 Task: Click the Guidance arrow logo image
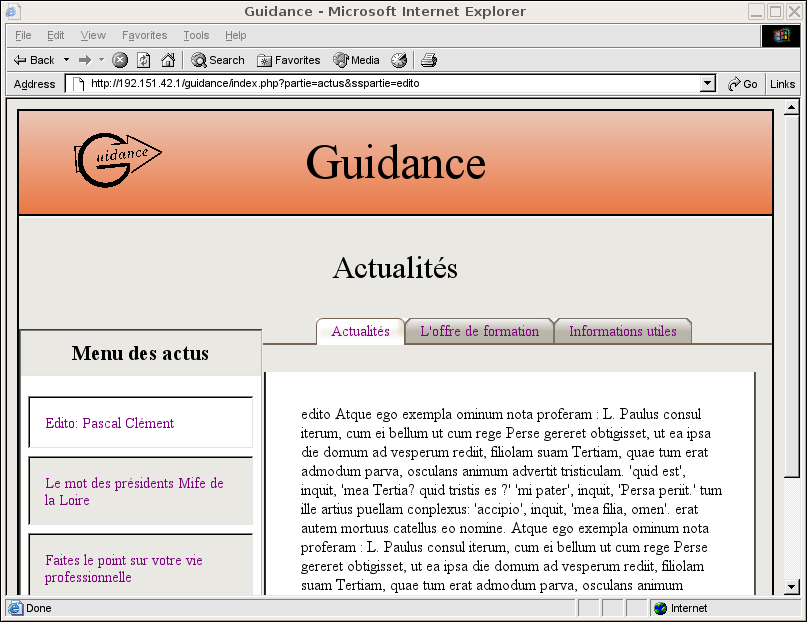[x=118, y=160]
